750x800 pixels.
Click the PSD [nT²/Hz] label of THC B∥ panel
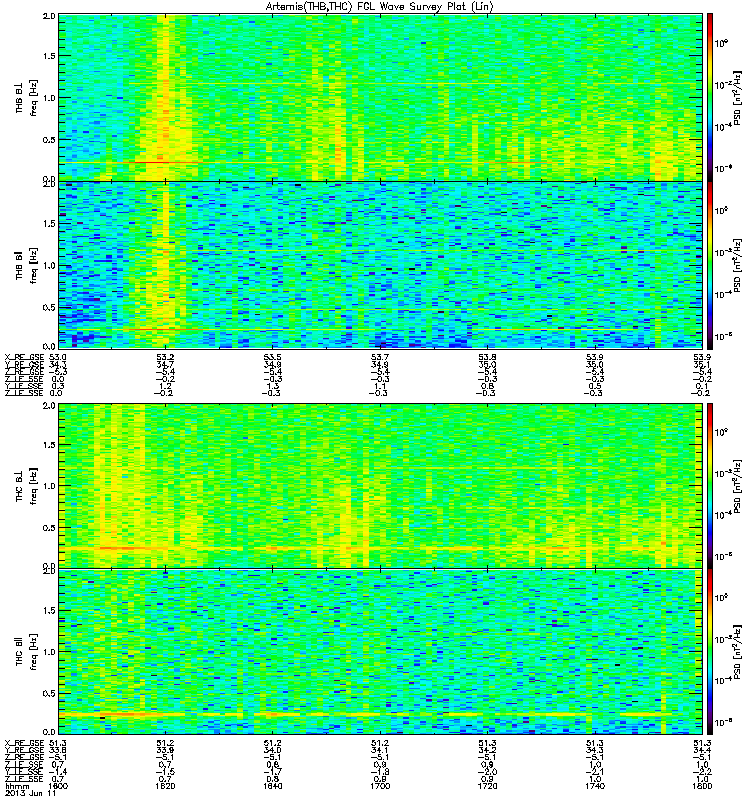pos(738,652)
